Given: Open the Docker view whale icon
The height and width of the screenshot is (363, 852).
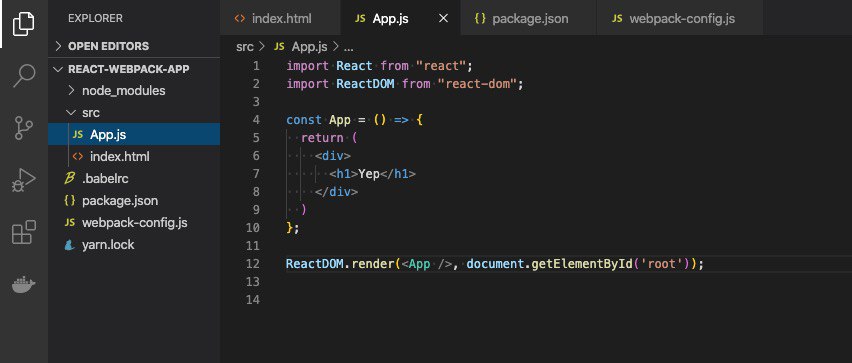Looking at the screenshot, I should tap(23, 284).
